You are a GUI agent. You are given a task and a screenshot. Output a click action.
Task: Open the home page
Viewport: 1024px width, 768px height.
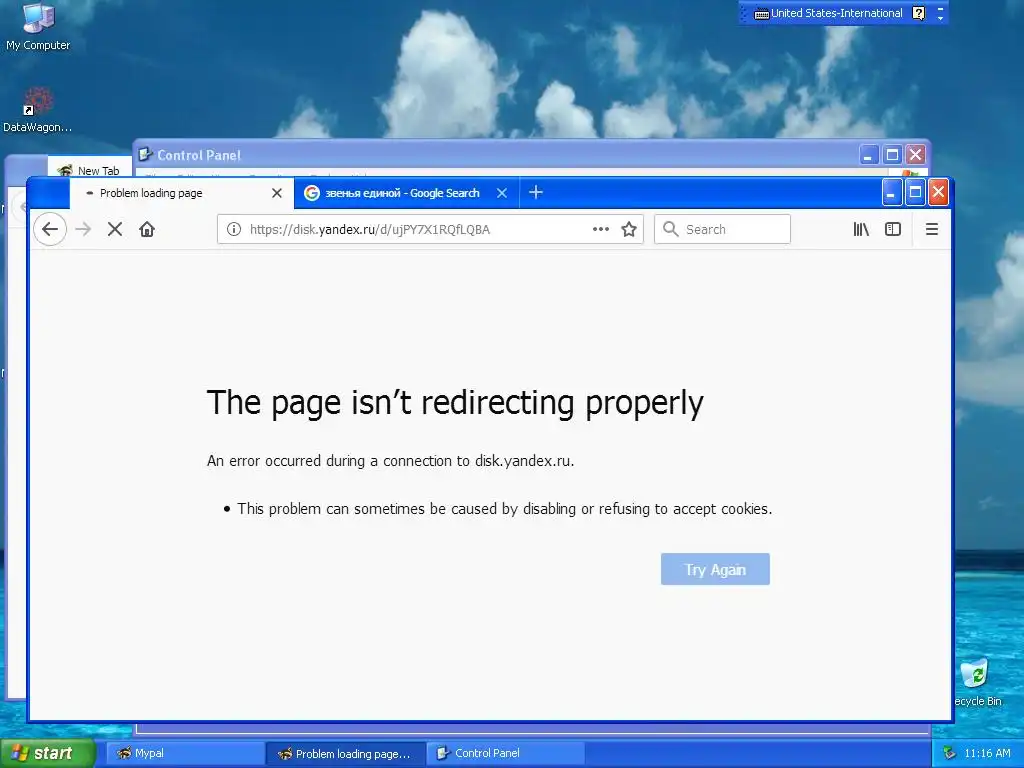click(147, 229)
